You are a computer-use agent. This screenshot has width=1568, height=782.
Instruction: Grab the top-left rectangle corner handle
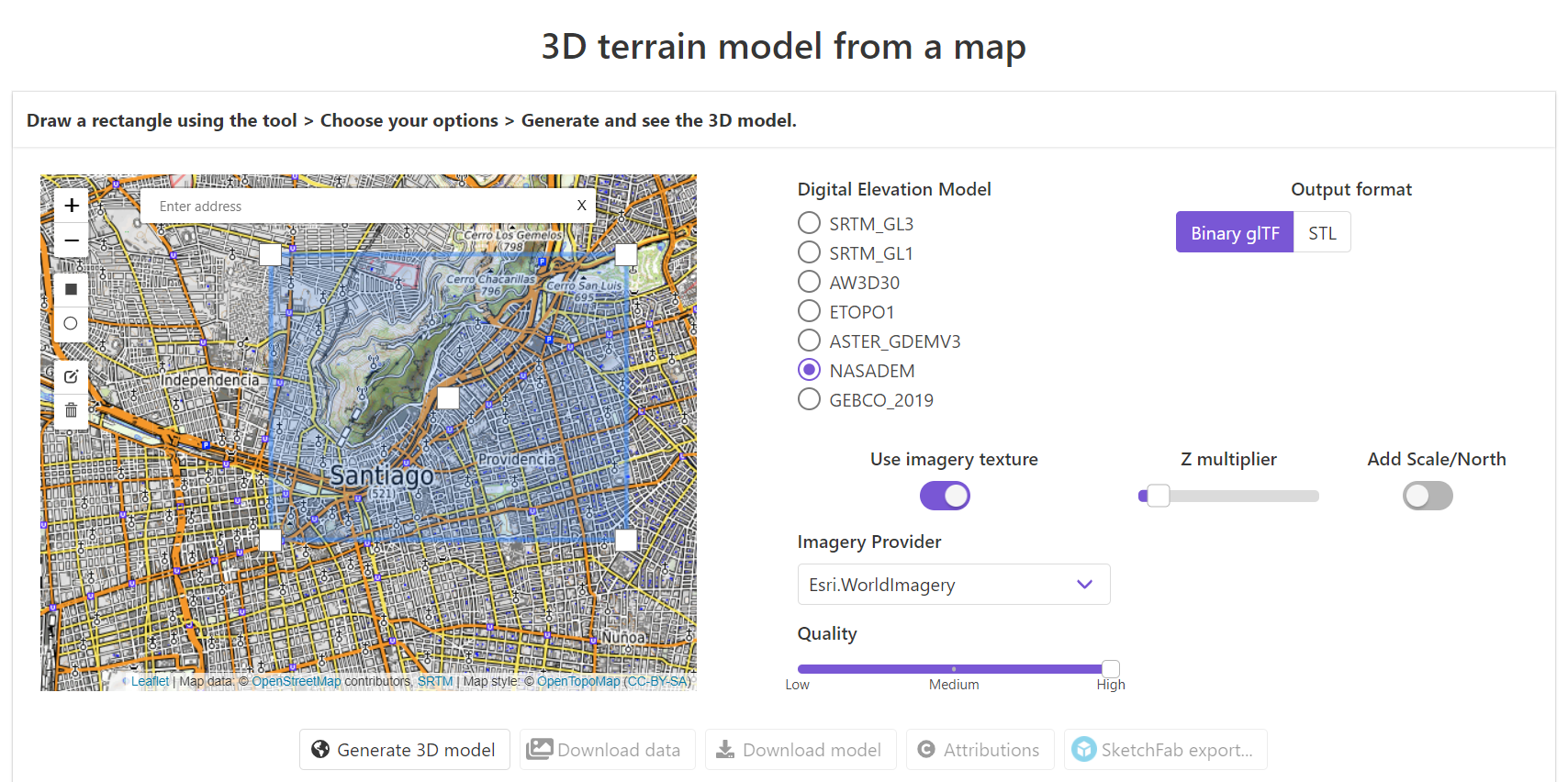click(270, 254)
